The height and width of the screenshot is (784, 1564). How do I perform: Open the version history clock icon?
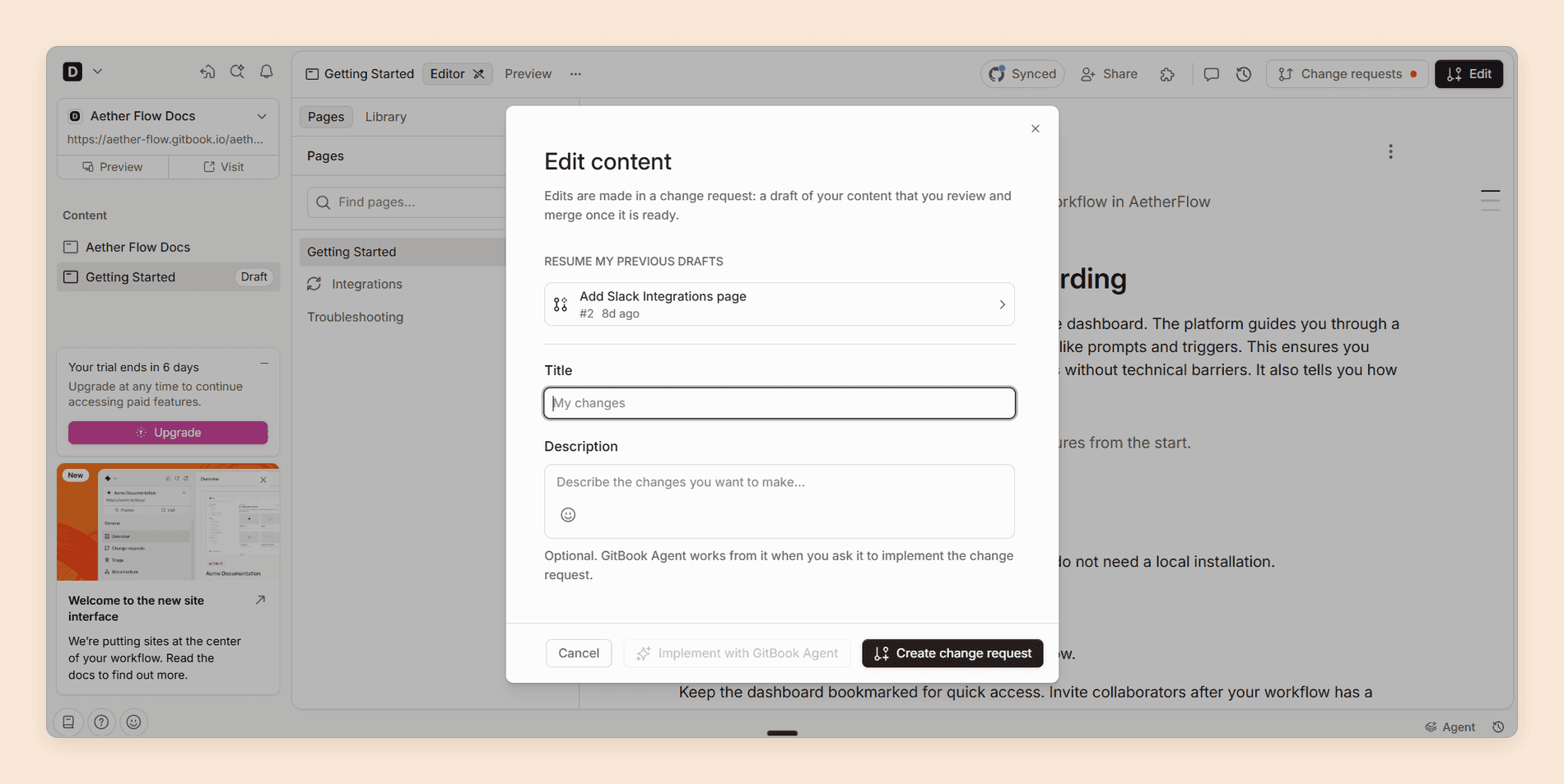pos(1244,74)
